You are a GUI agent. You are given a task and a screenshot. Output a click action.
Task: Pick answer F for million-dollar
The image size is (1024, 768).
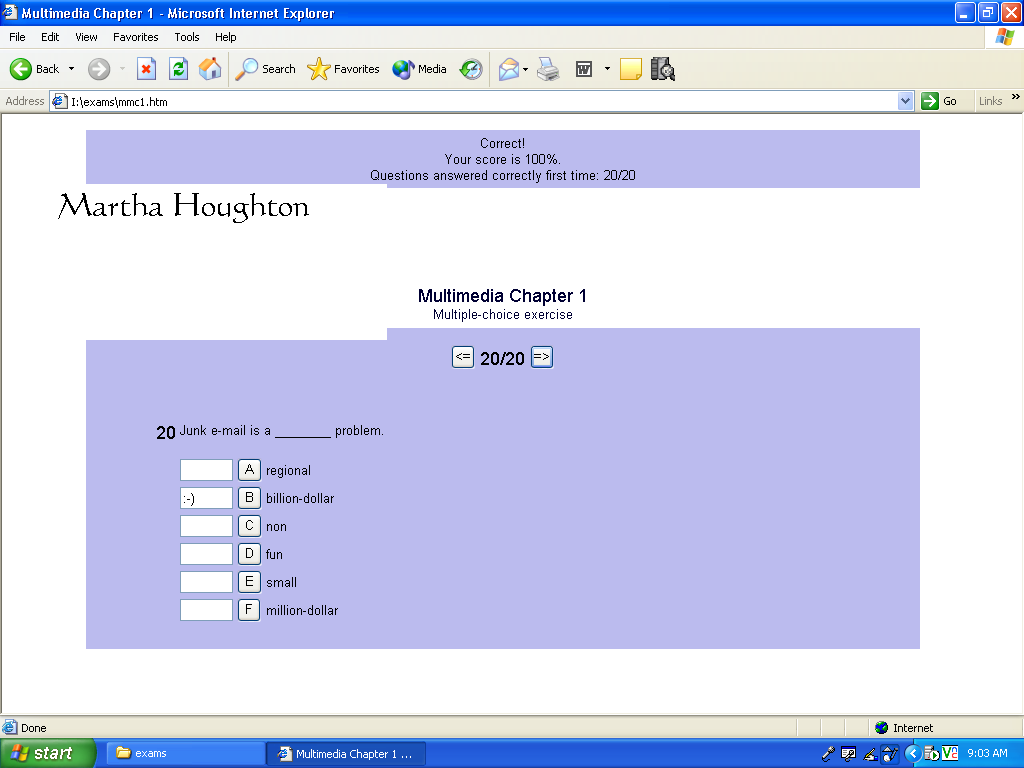249,610
